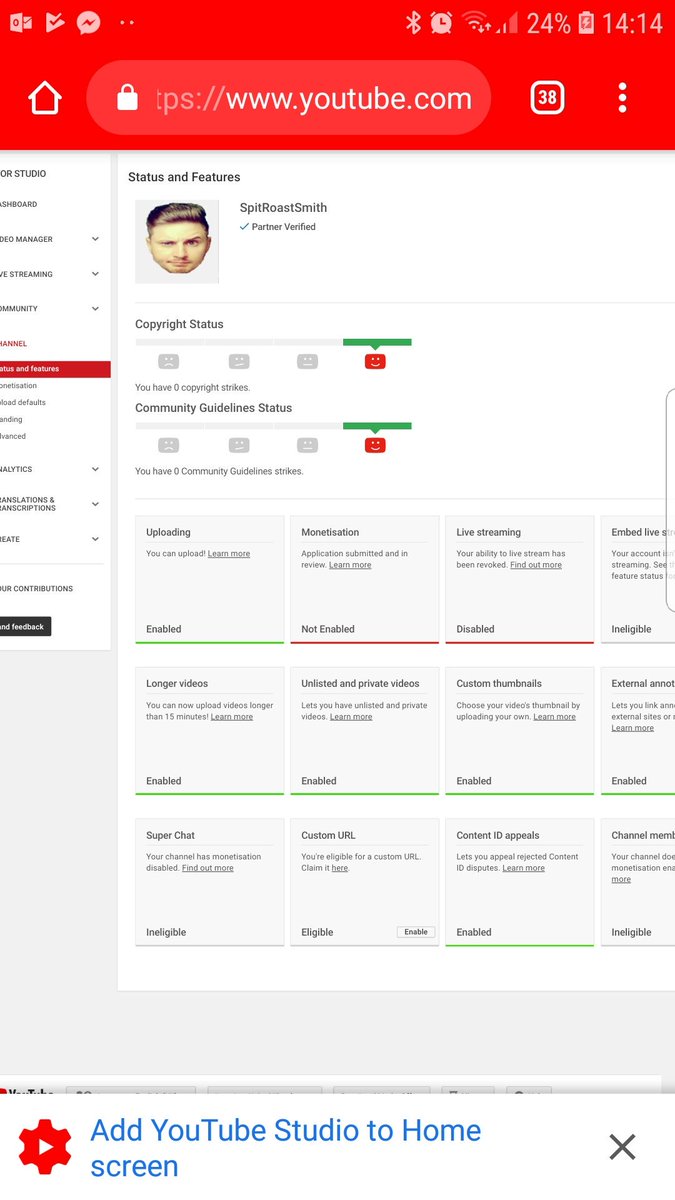Click the SpitRoastSmith channel name
The image size is (675, 1200).
point(283,208)
